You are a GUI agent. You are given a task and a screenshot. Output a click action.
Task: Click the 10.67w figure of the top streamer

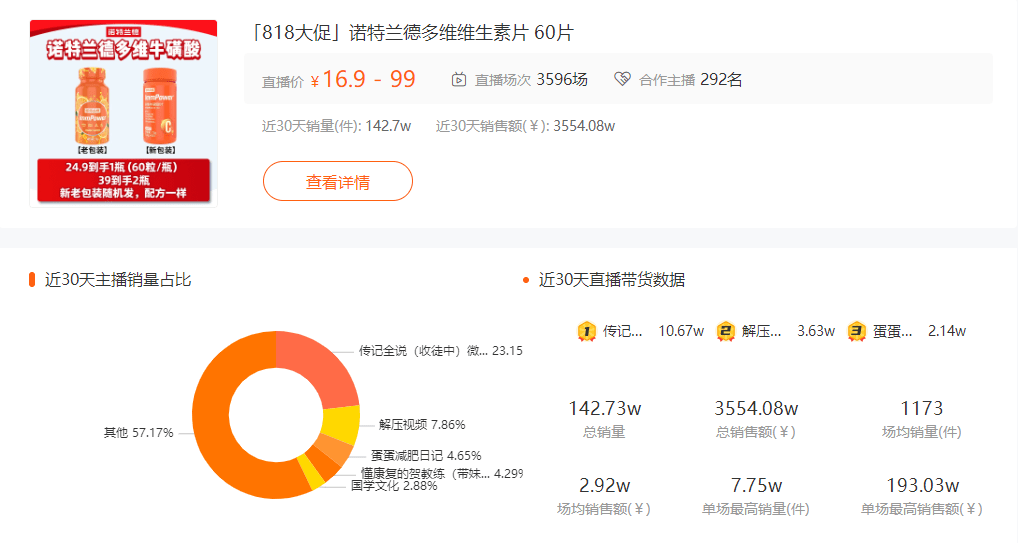coord(681,331)
